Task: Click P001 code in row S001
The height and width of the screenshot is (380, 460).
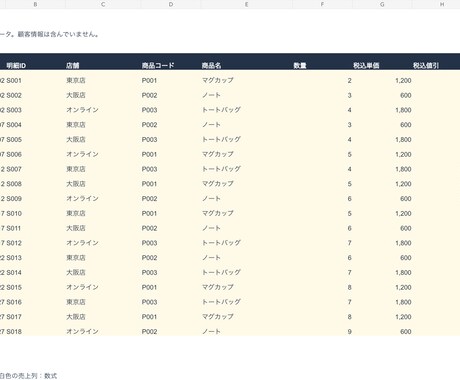Action: (x=149, y=80)
